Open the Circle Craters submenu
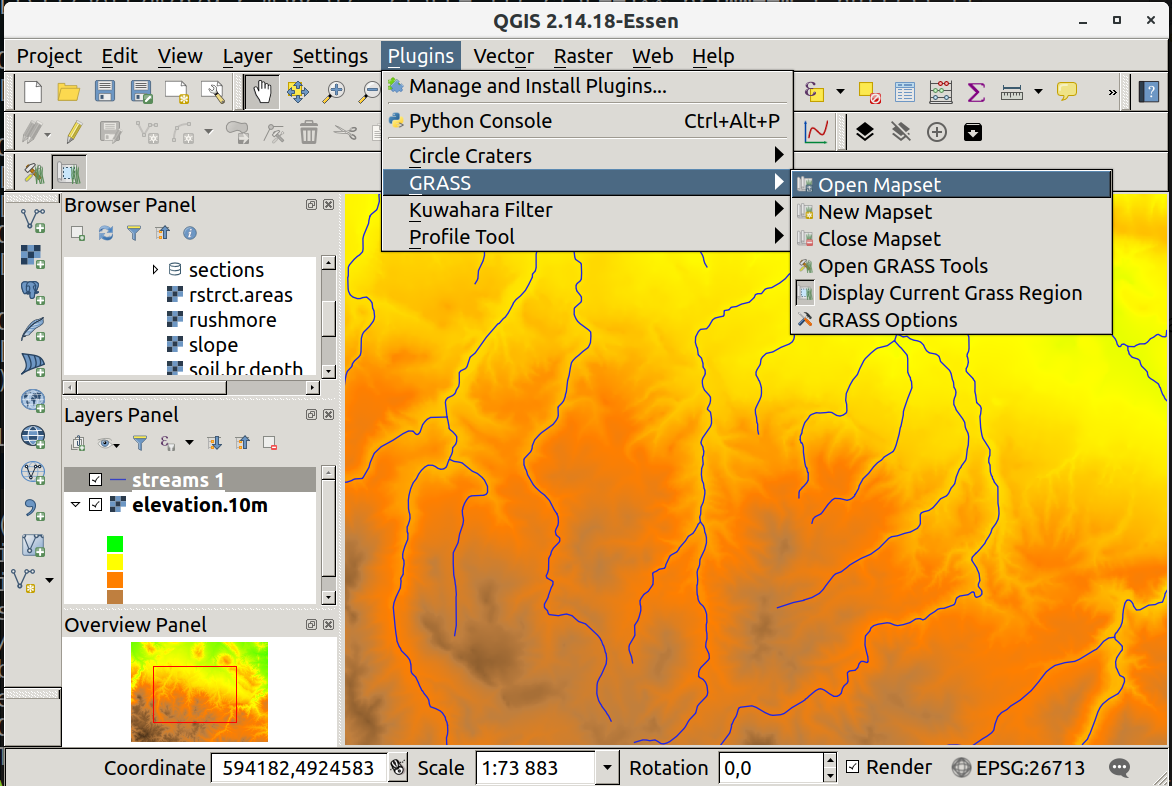This screenshot has height=786, width=1172. pos(587,155)
